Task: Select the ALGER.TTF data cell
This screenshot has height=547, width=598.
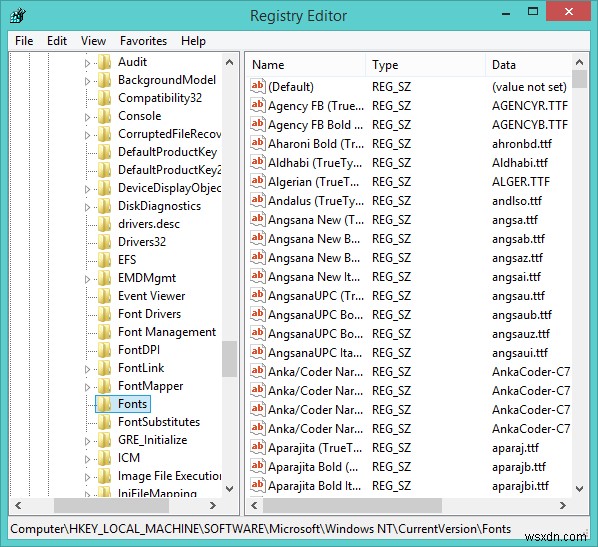Action: (x=521, y=182)
